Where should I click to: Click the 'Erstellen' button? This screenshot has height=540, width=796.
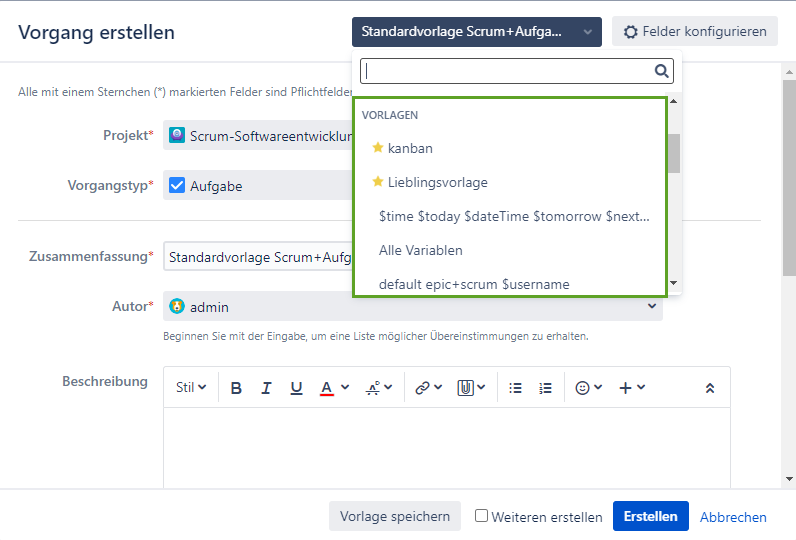click(x=650, y=517)
